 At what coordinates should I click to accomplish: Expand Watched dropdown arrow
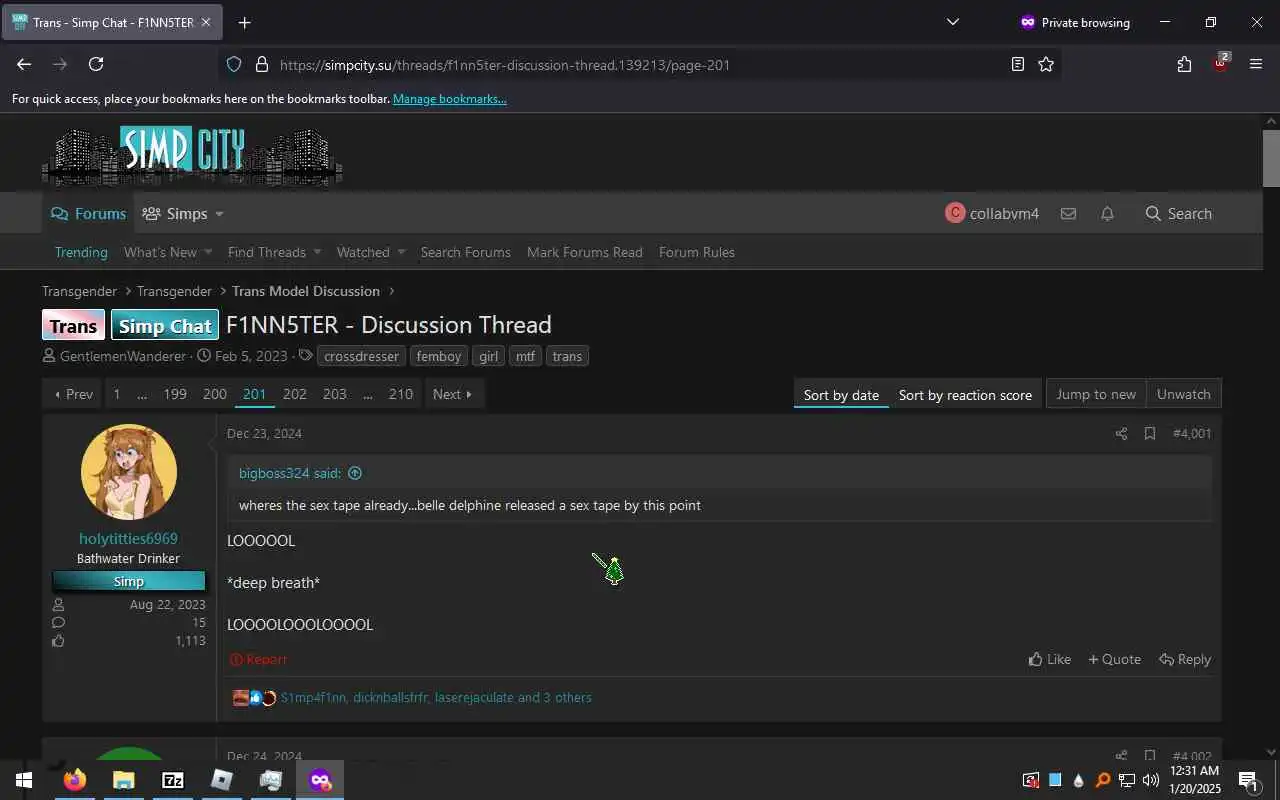[x=401, y=252]
